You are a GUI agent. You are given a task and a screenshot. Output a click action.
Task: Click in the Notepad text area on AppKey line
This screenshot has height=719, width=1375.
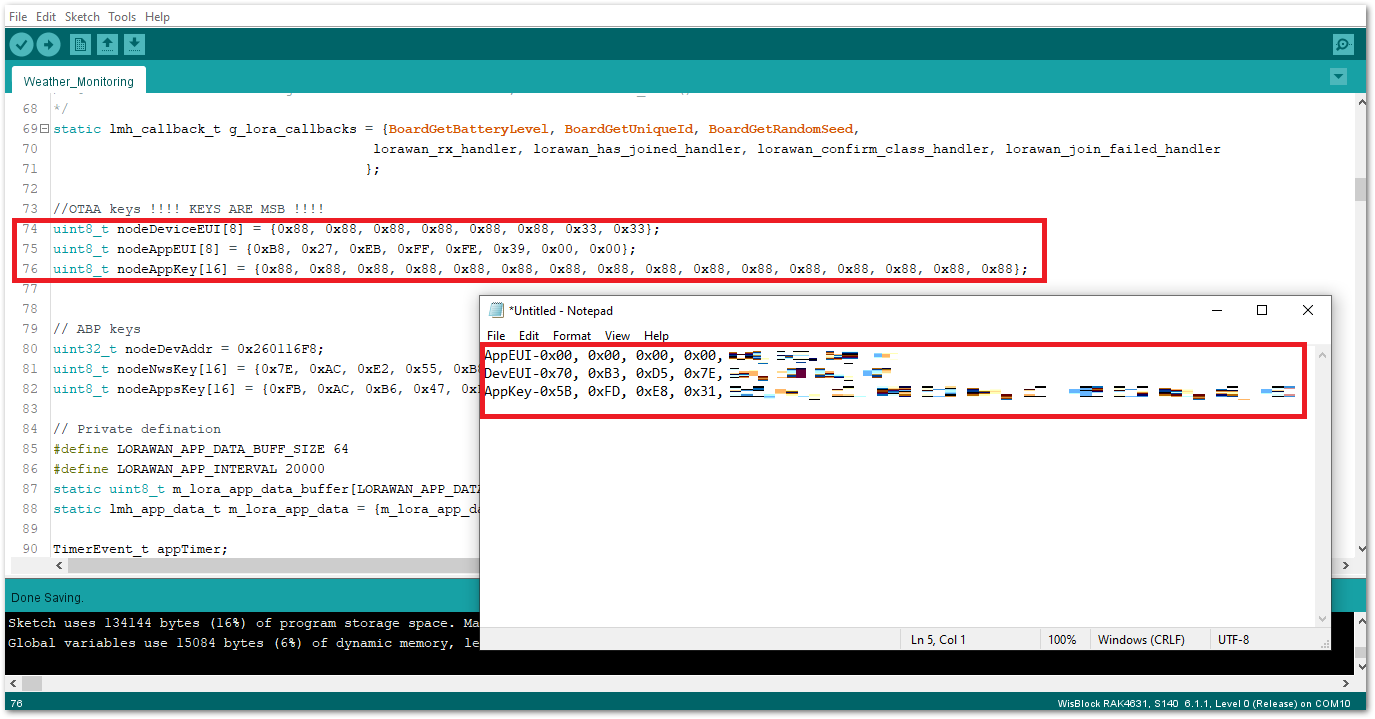[600, 392]
